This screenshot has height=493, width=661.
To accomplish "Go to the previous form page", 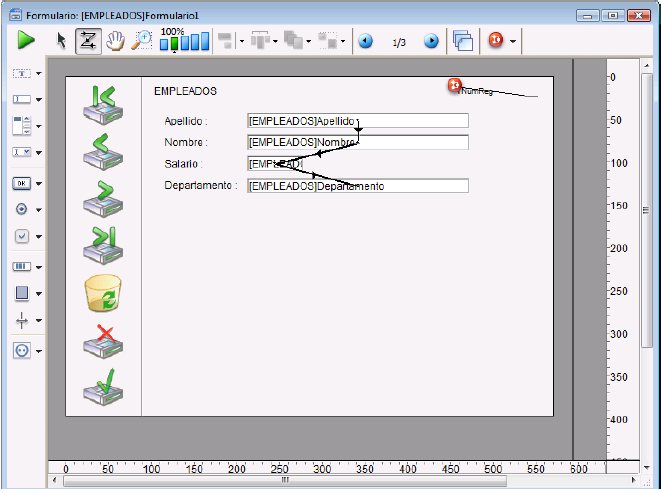I will [x=366, y=42].
